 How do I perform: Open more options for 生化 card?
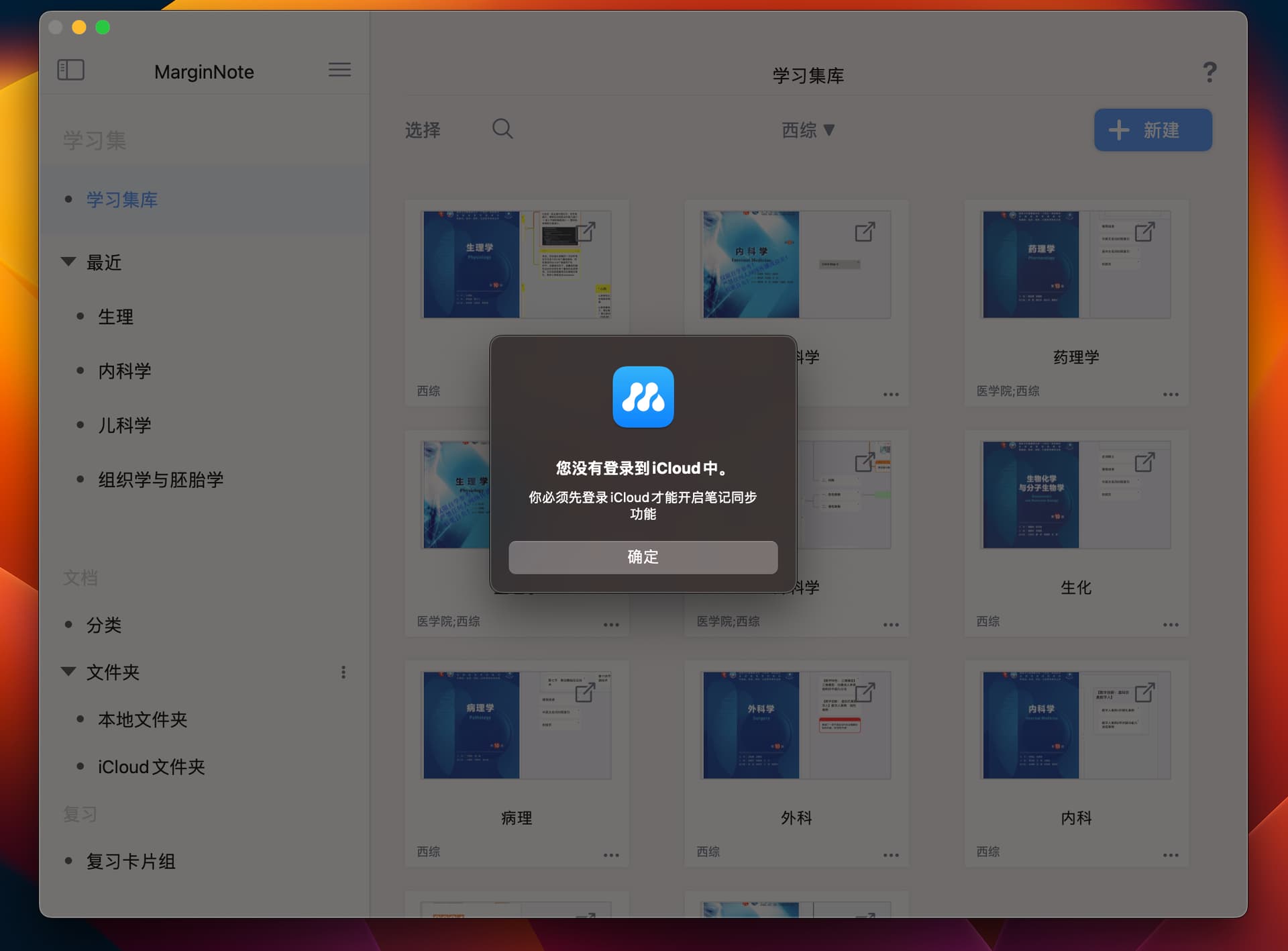click(x=1171, y=625)
